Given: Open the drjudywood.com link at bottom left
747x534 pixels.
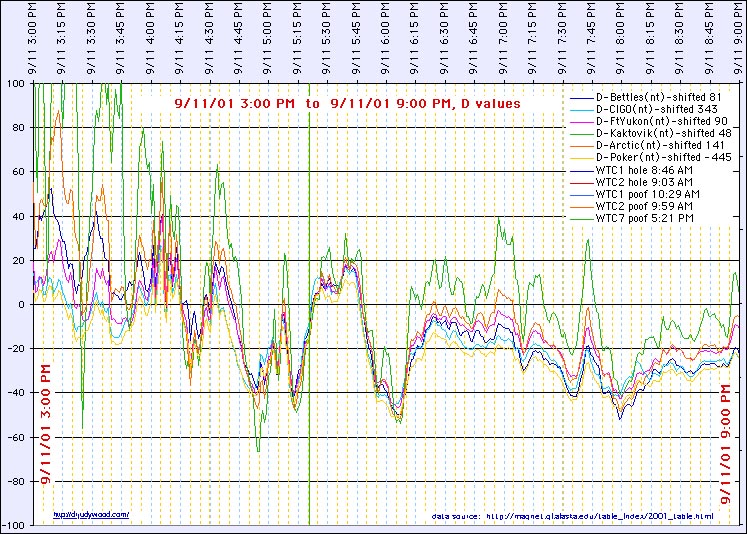Looking at the screenshot, I should pyautogui.click(x=91, y=514).
